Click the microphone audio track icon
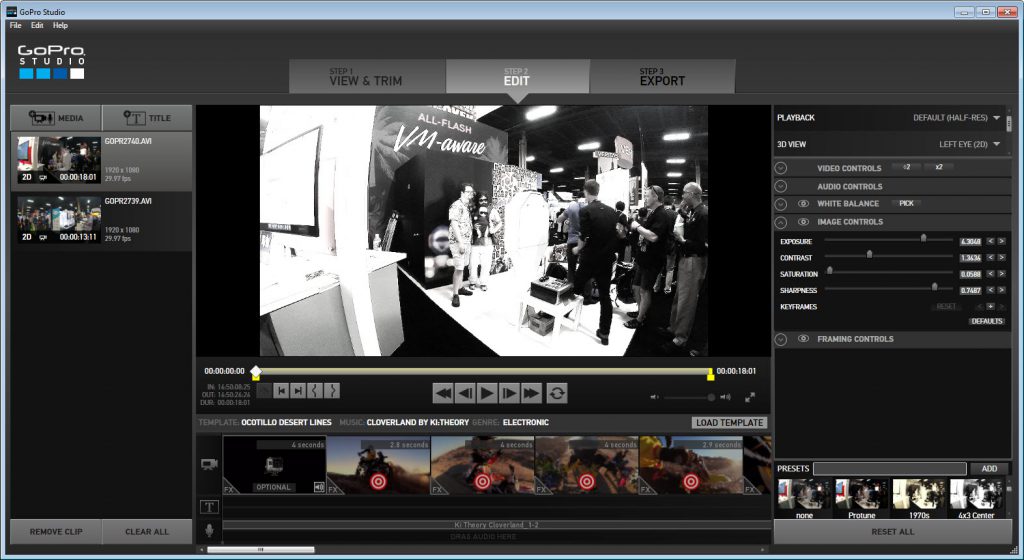The width and height of the screenshot is (1024, 560). tap(209, 530)
